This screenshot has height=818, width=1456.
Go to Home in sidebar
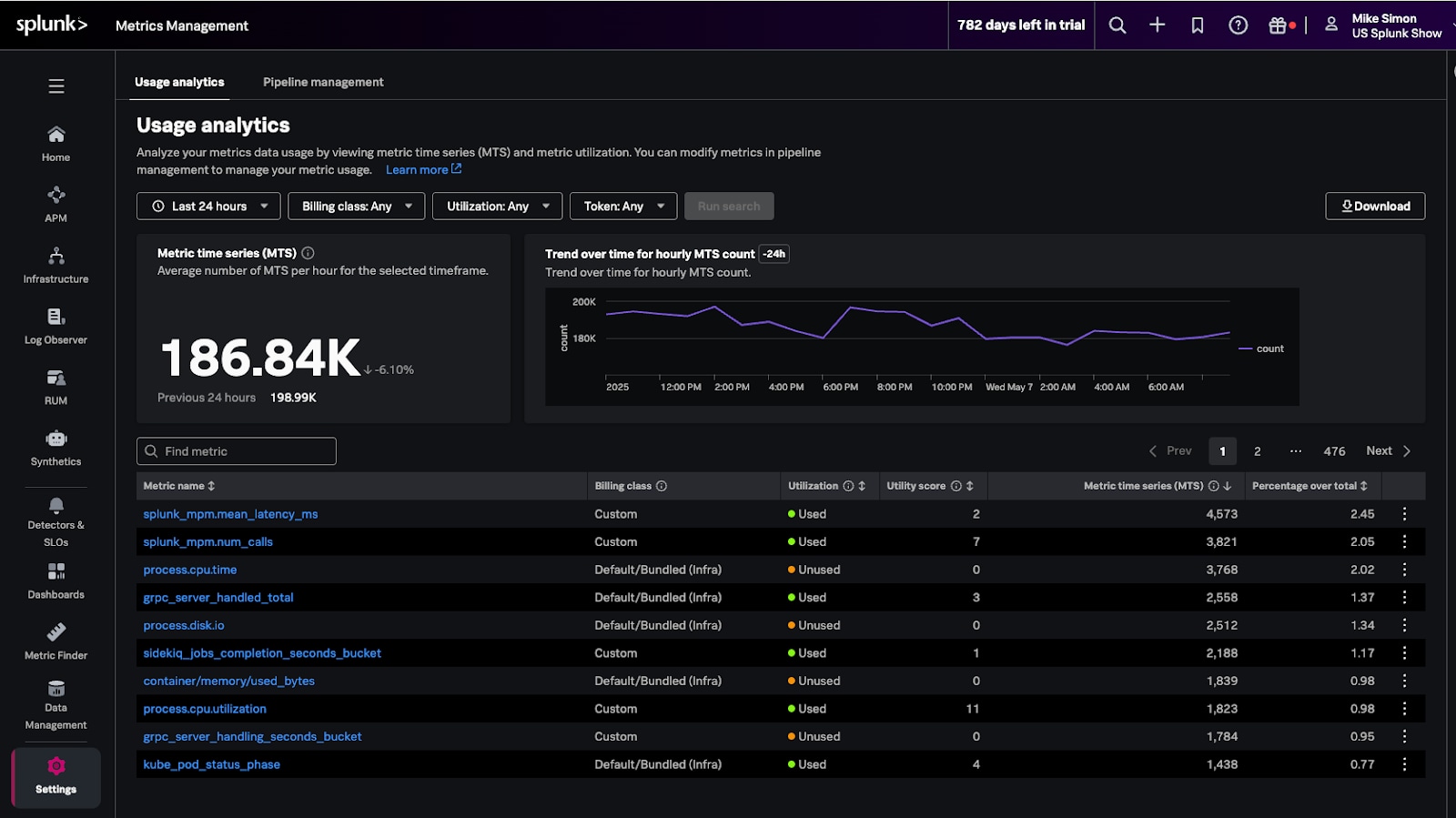pyautogui.click(x=56, y=144)
